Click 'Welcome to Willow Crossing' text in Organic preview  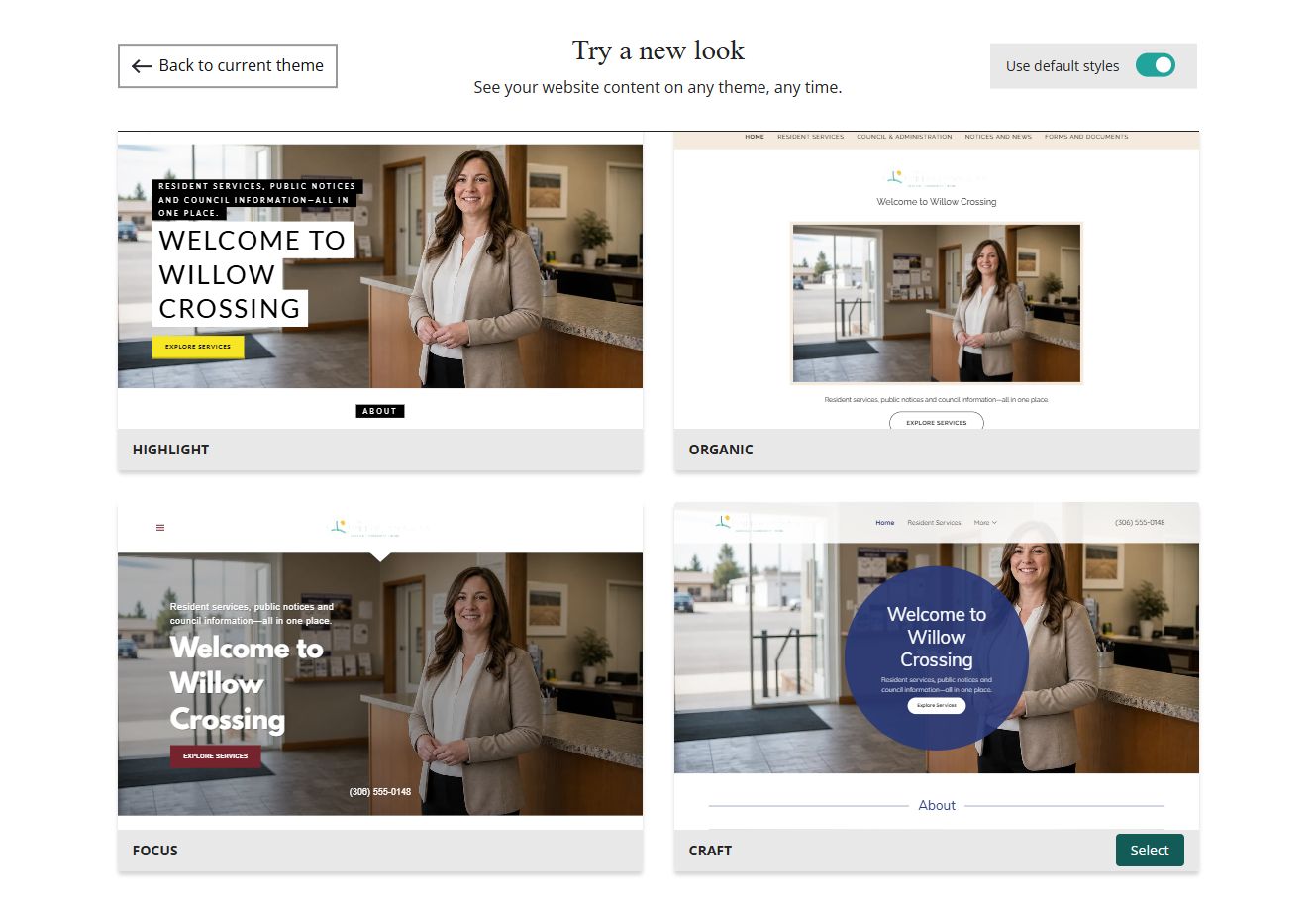point(937,201)
